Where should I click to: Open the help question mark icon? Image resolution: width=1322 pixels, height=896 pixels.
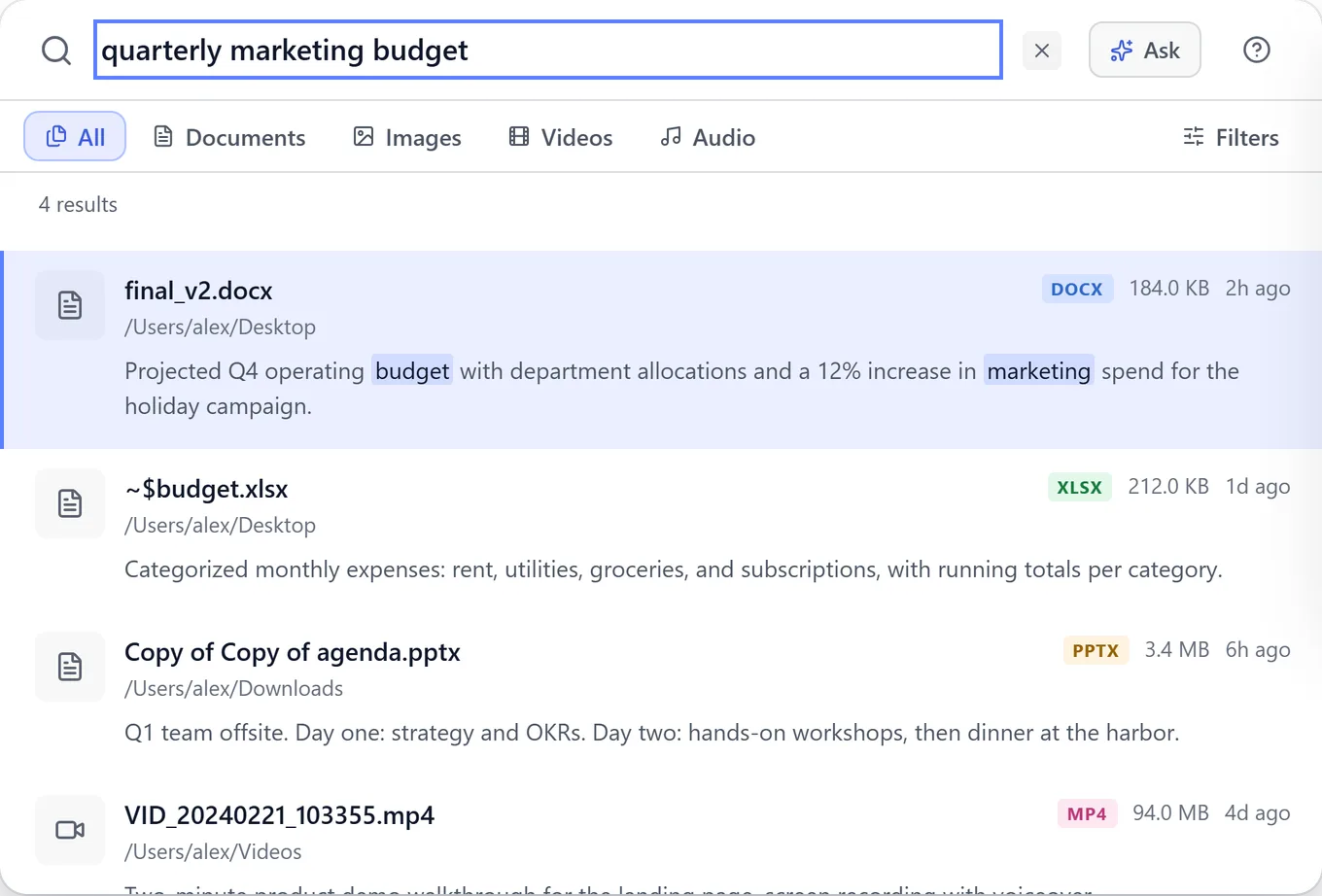(x=1257, y=50)
